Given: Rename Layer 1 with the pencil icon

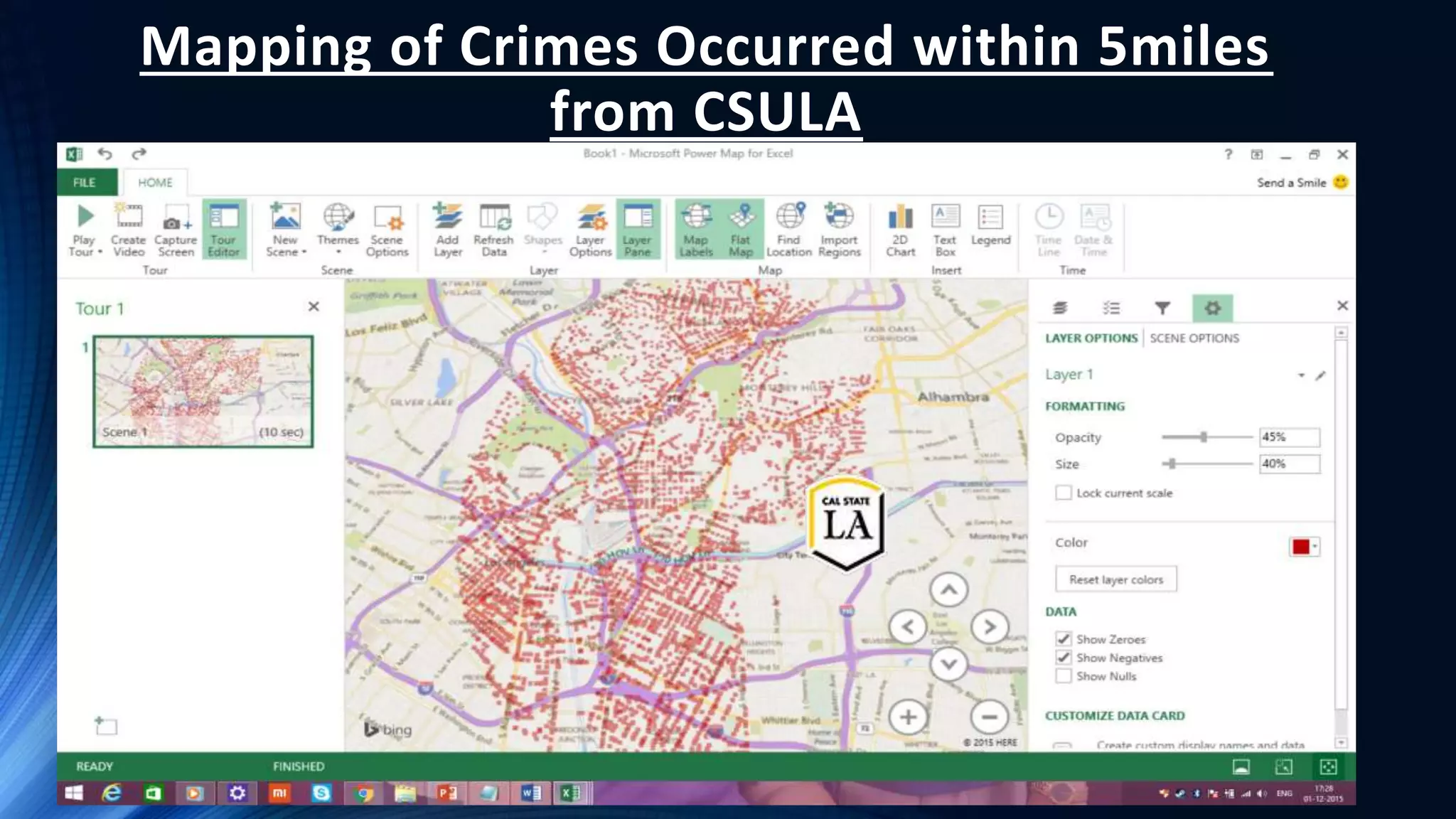Looking at the screenshot, I should click(1320, 375).
